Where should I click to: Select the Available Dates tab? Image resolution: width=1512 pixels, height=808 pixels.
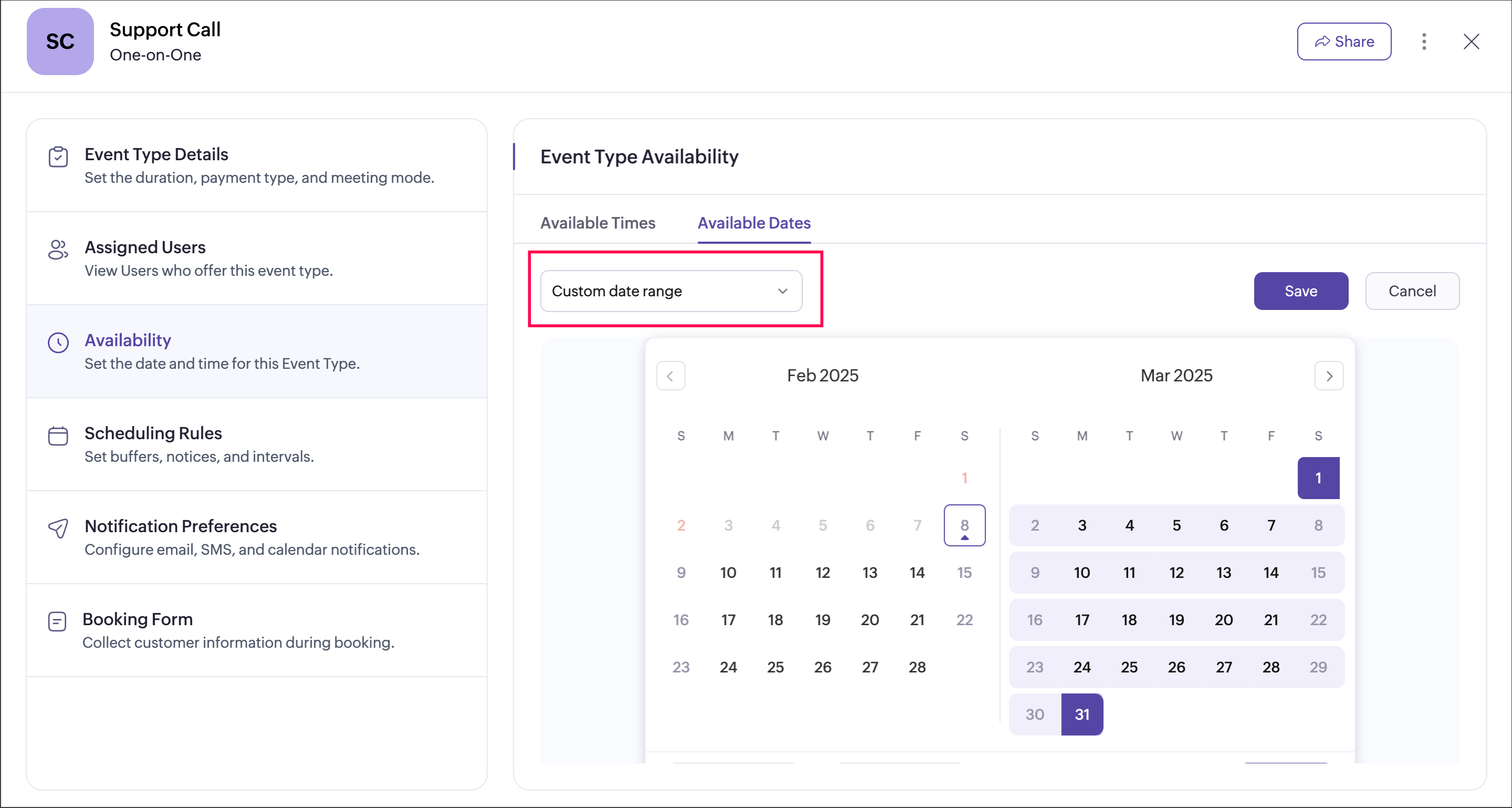pyautogui.click(x=754, y=223)
